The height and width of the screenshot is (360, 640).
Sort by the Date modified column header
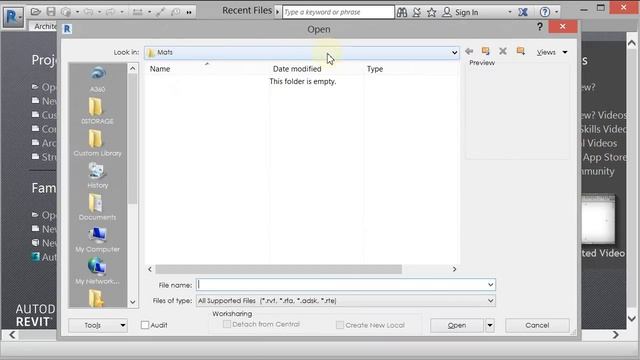coord(316,69)
